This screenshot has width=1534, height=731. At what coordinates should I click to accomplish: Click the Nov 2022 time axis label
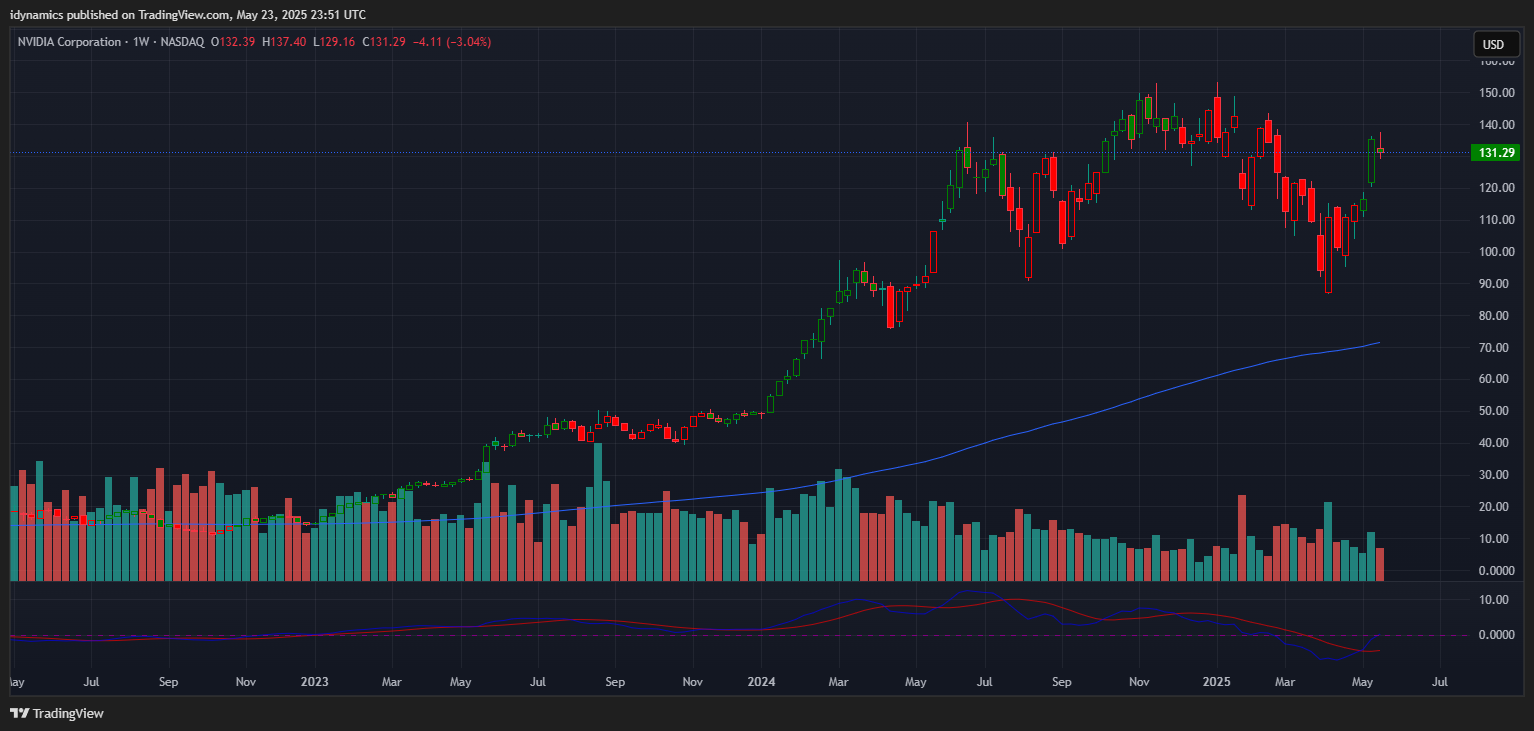coord(246,682)
